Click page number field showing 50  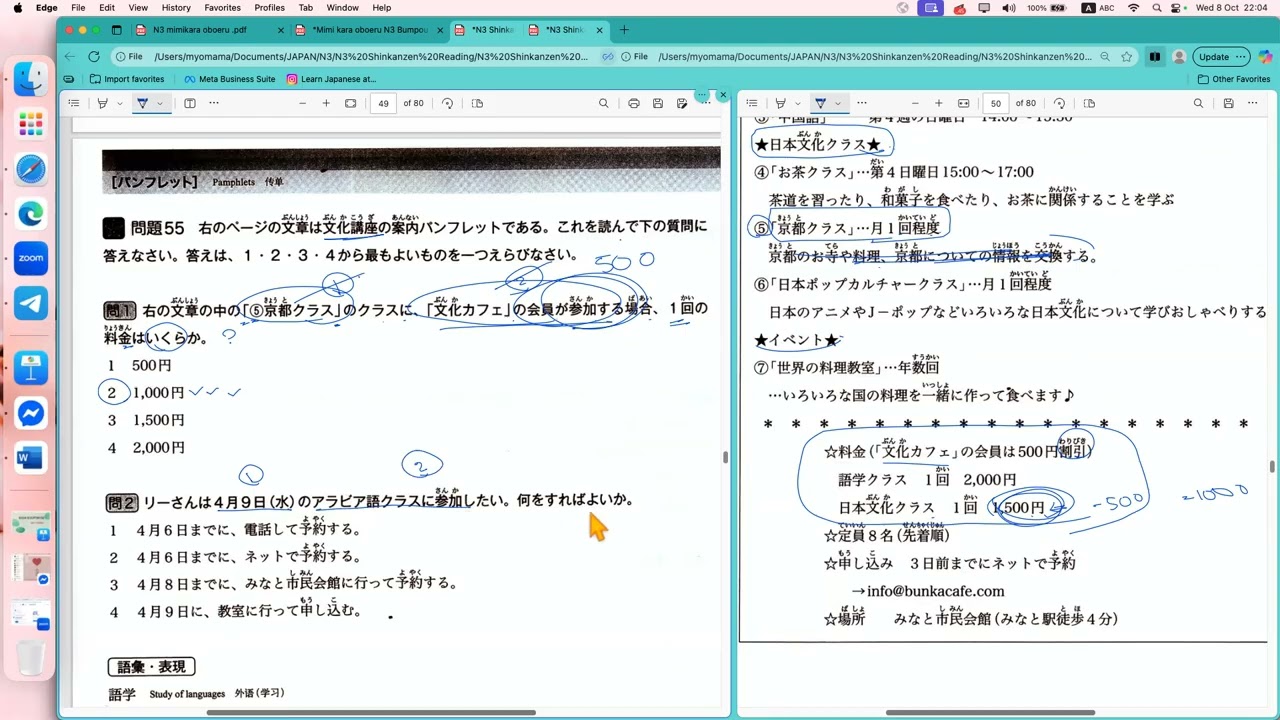[x=996, y=103]
